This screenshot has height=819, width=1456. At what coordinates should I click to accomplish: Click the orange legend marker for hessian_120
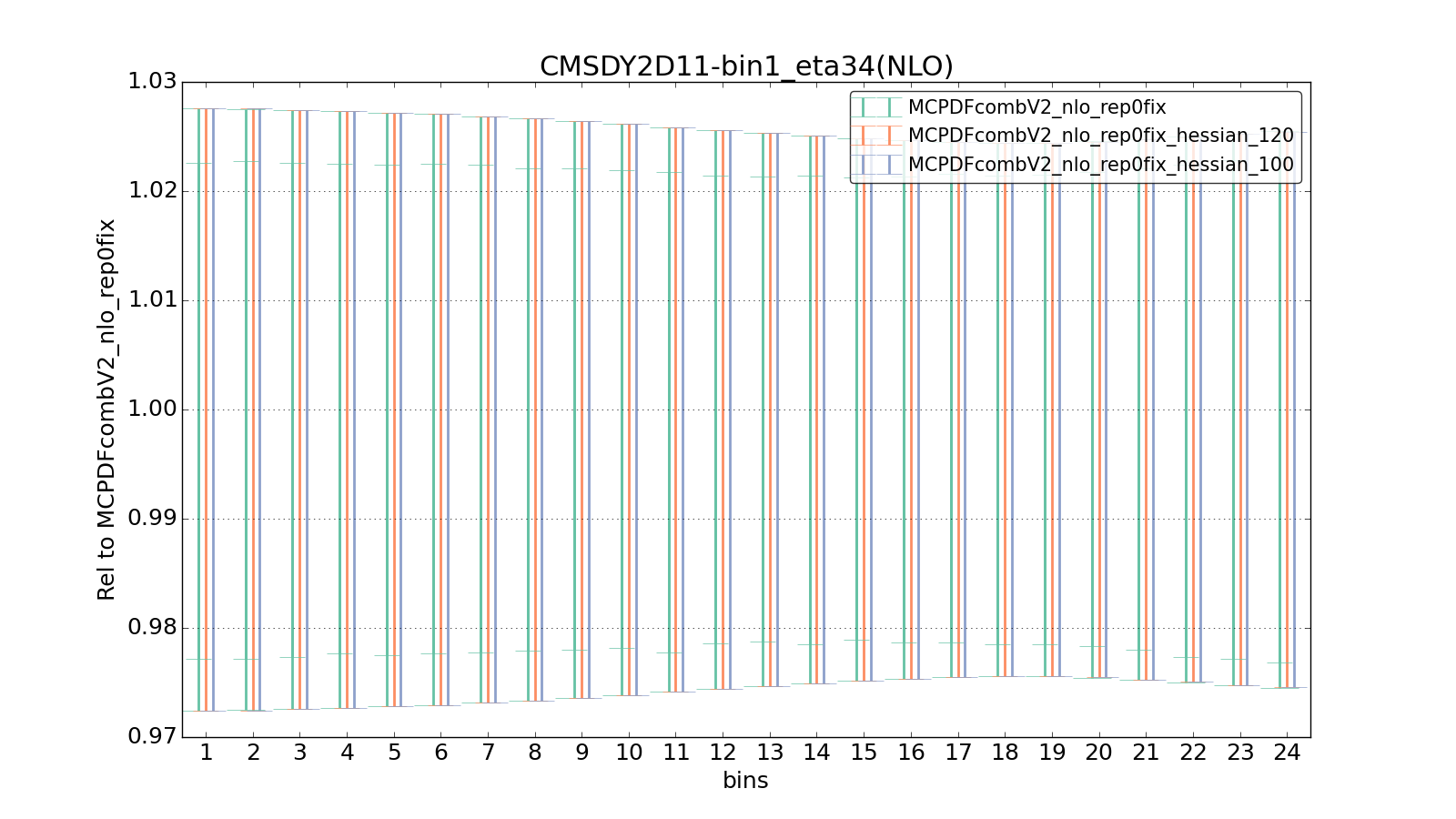(876, 136)
